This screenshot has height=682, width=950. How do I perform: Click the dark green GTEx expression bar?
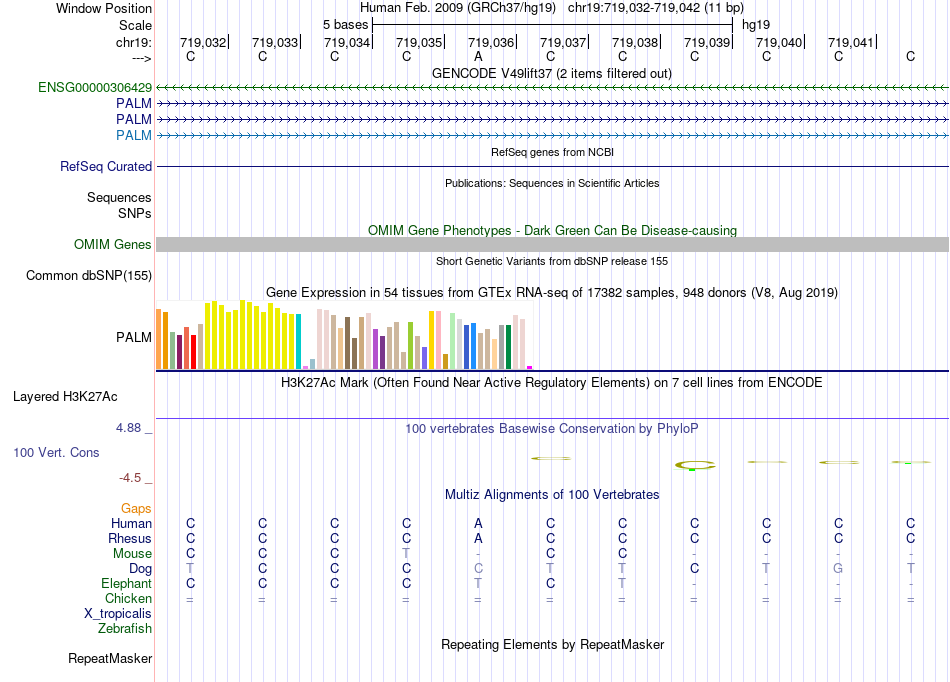[509, 346]
